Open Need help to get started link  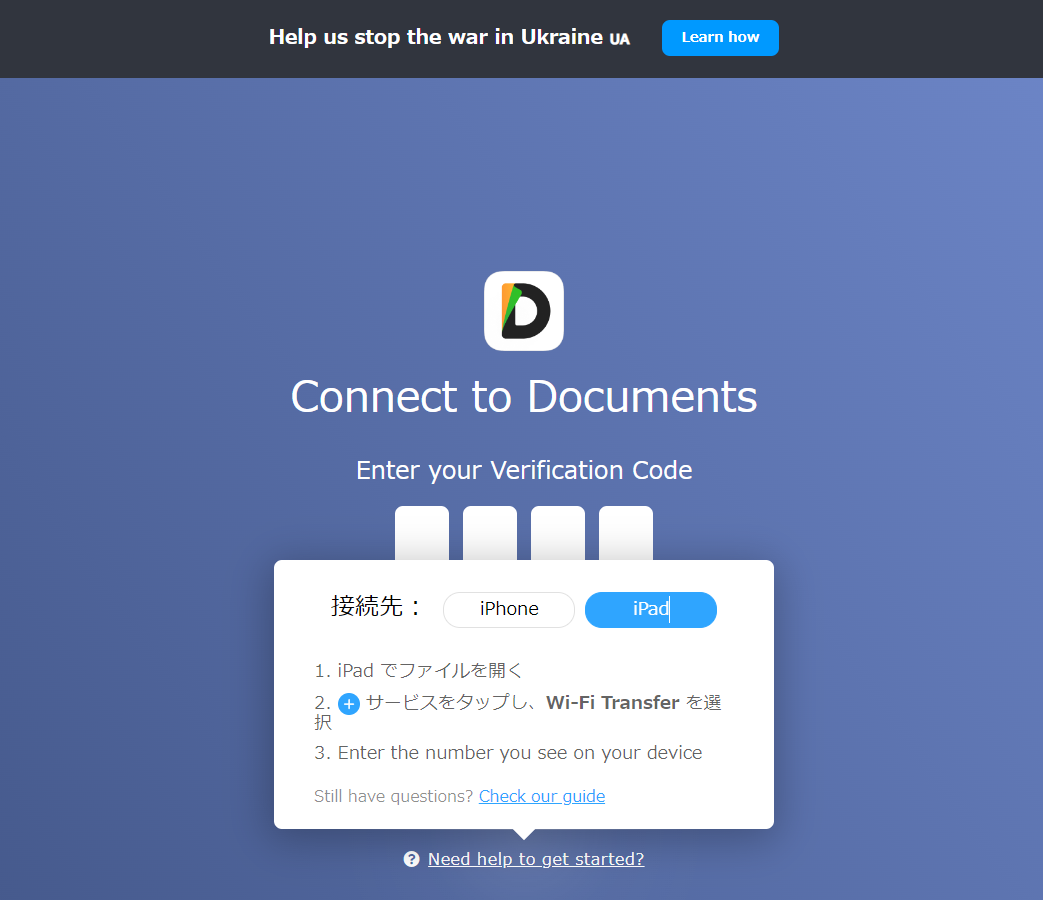coord(536,859)
